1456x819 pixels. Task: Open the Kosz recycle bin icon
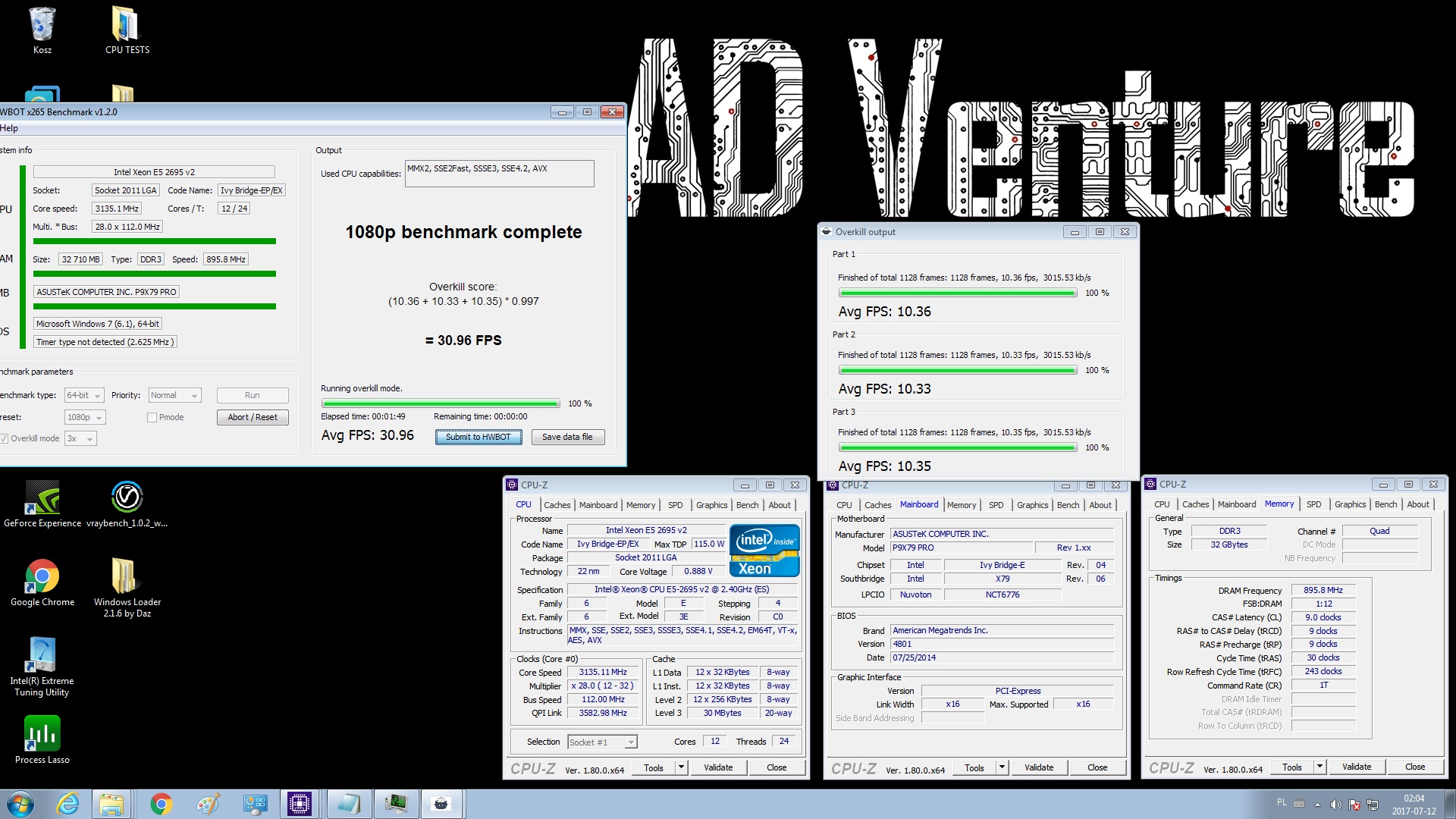pyautogui.click(x=42, y=31)
